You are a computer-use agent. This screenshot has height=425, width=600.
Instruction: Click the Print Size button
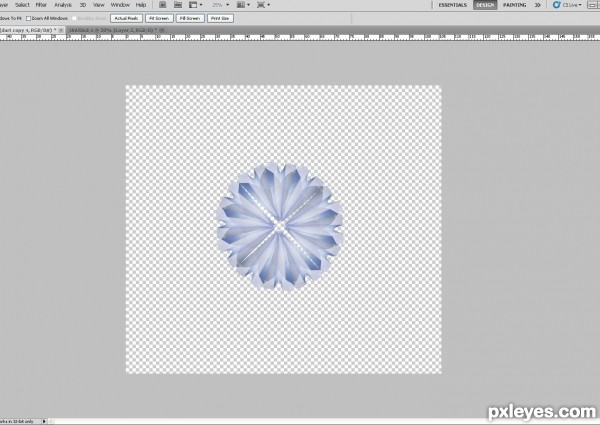click(x=220, y=18)
